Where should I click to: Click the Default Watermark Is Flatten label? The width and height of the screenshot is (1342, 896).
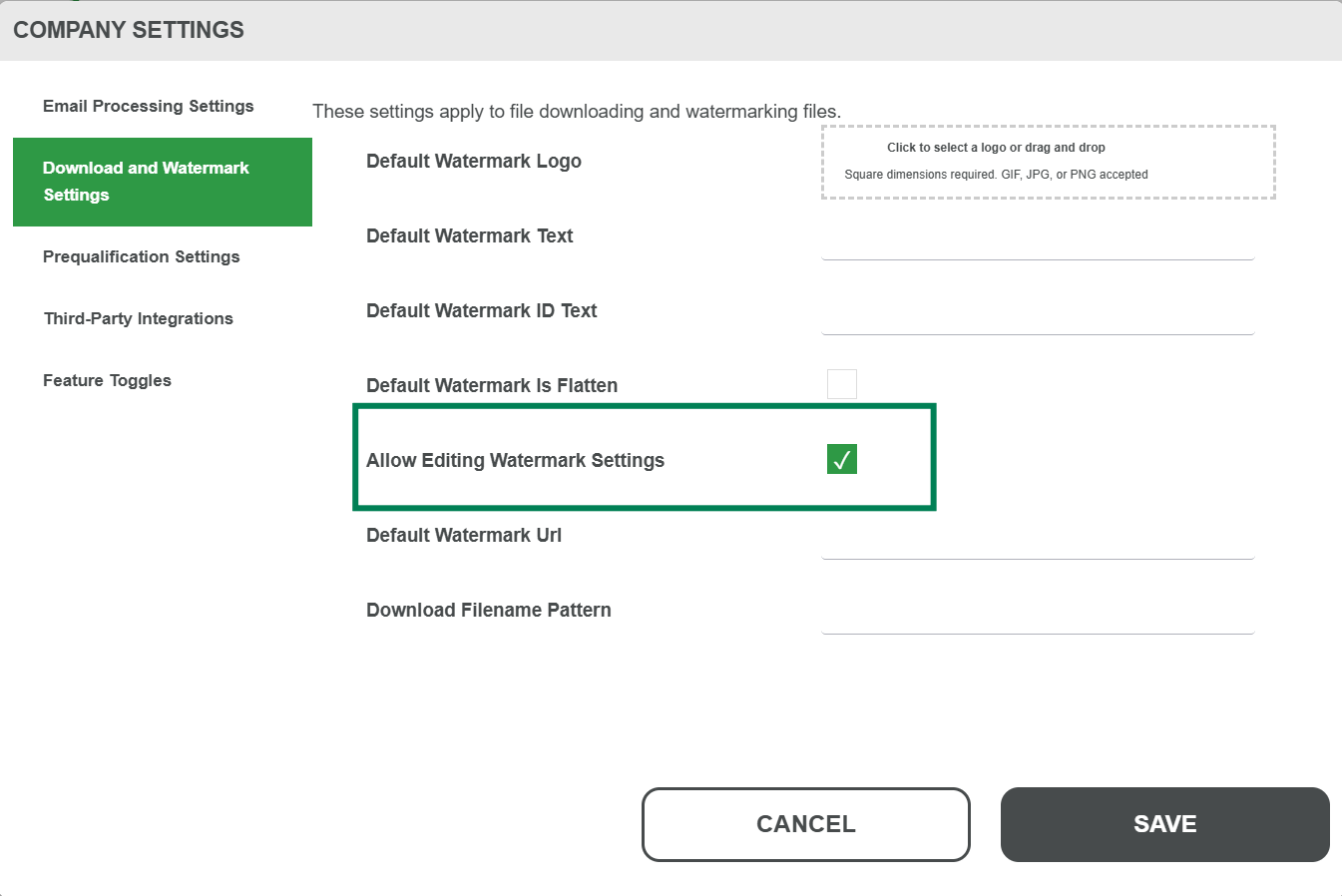click(x=491, y=385)
